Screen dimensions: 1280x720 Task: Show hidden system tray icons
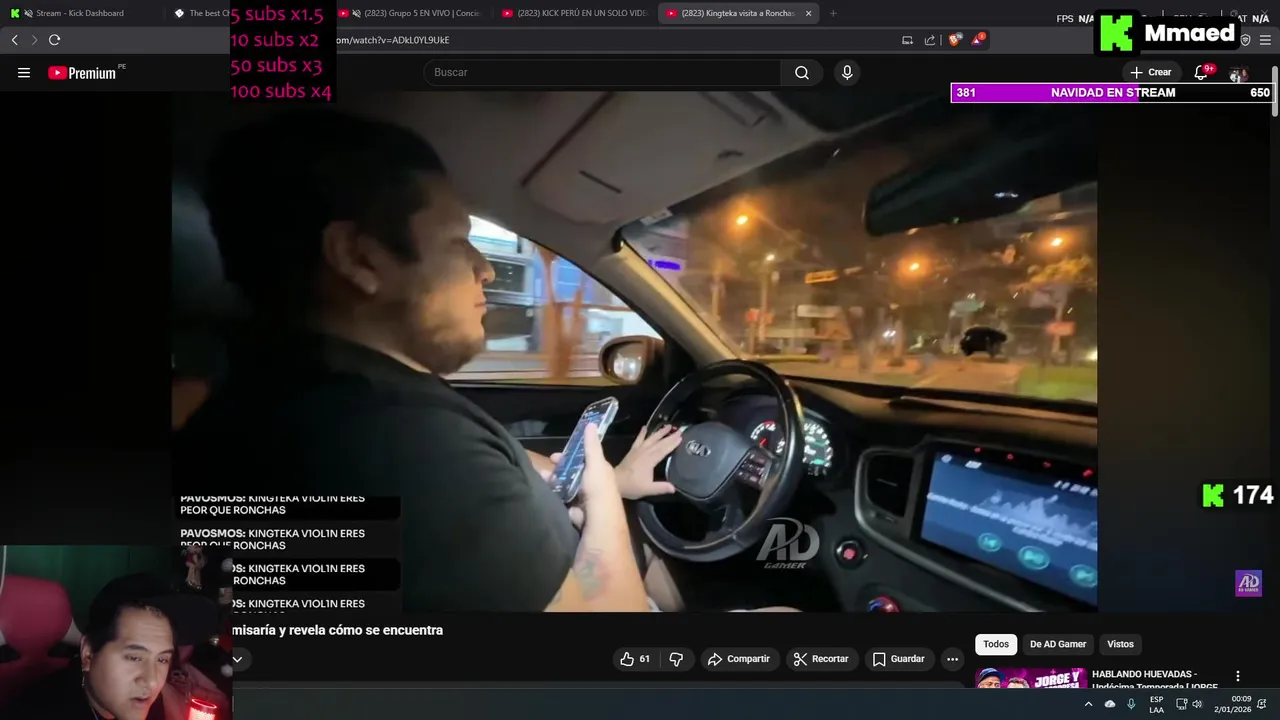point(1088,704)
